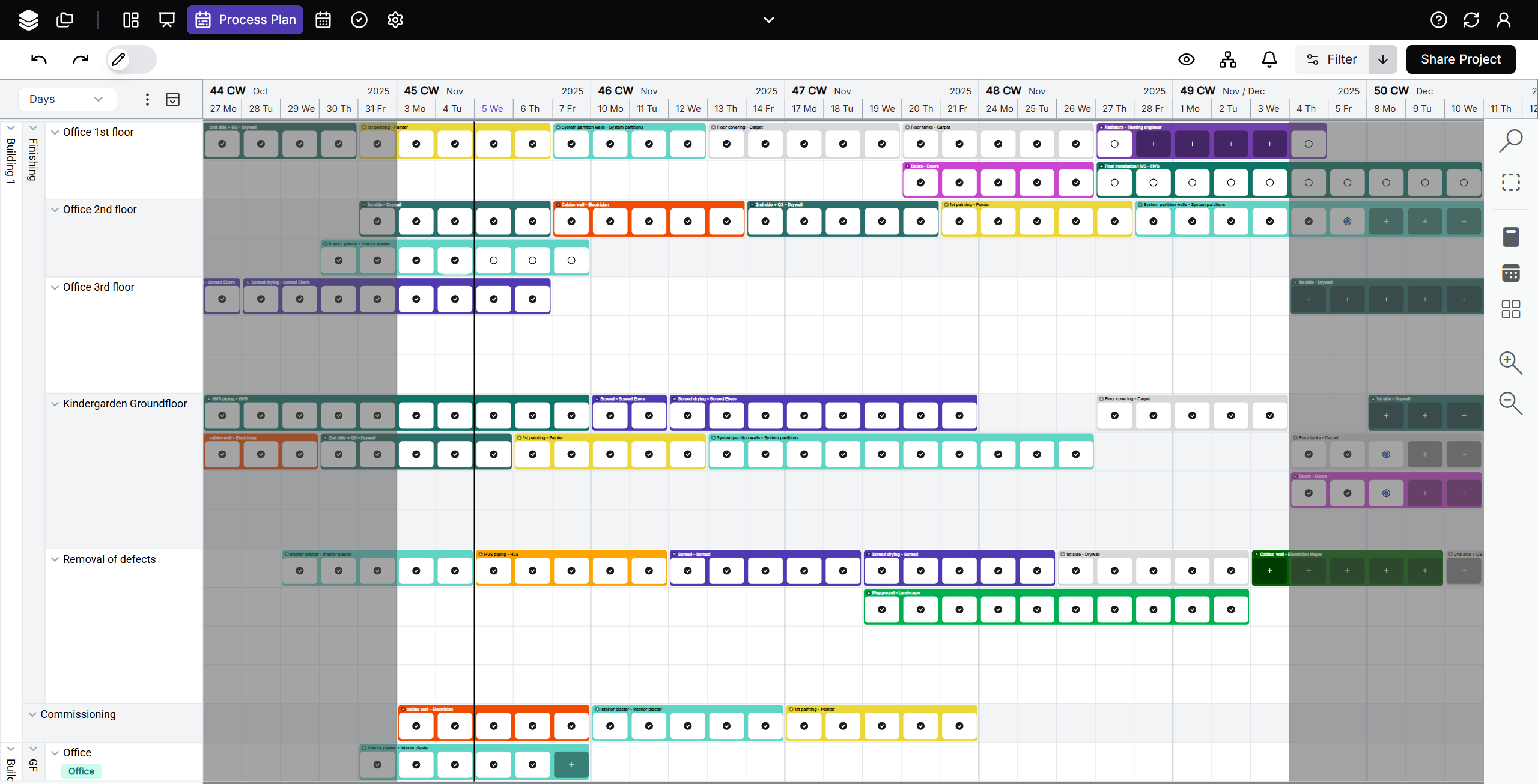Click the magnifier search icon in right sidebar
The width and height of the screenshot is (1538, 784).
click(x=1510, y=141)
